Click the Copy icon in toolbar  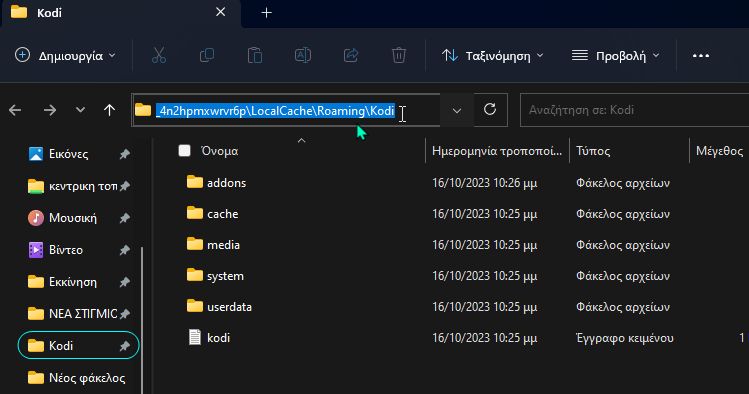click(x=207, y=55)
